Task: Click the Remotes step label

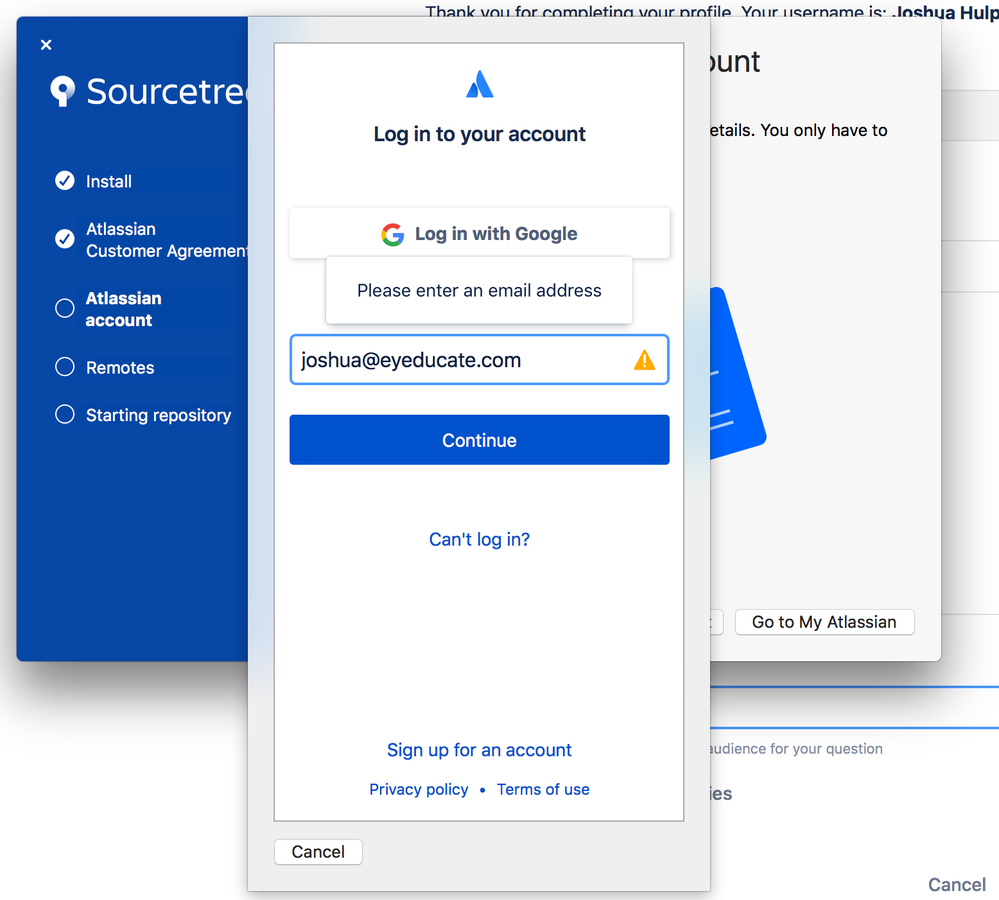Action: (x=120, y=368)
